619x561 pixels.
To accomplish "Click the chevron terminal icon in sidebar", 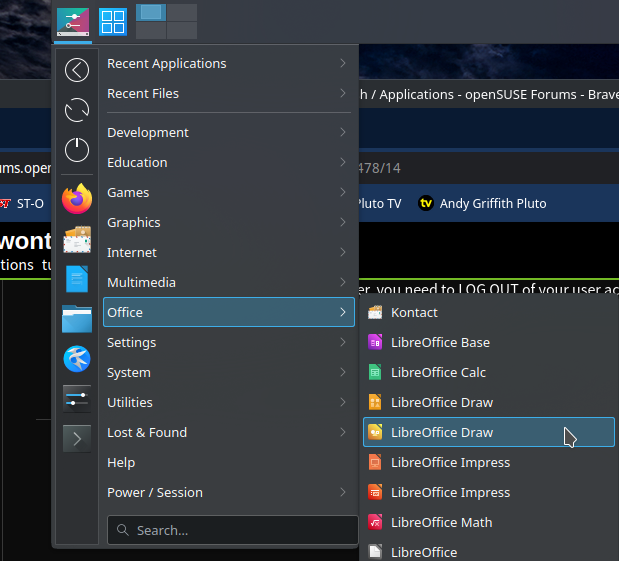I will tap(77, 438).
